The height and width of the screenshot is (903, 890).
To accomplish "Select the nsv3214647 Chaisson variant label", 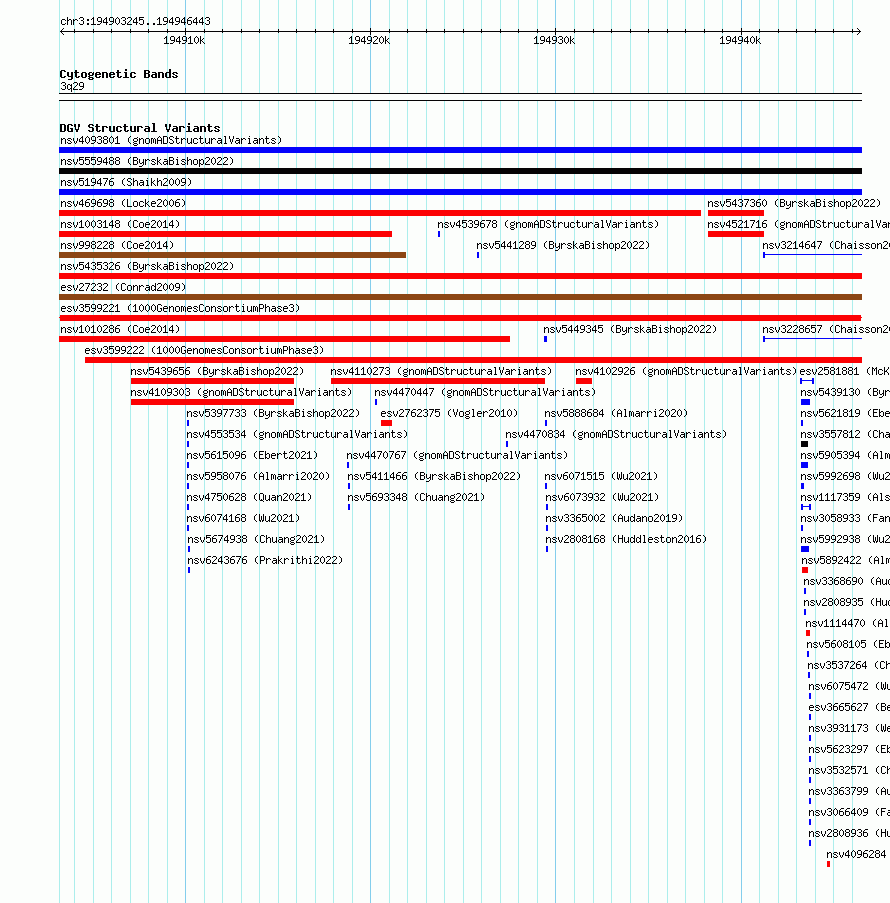I will point(826,245).
